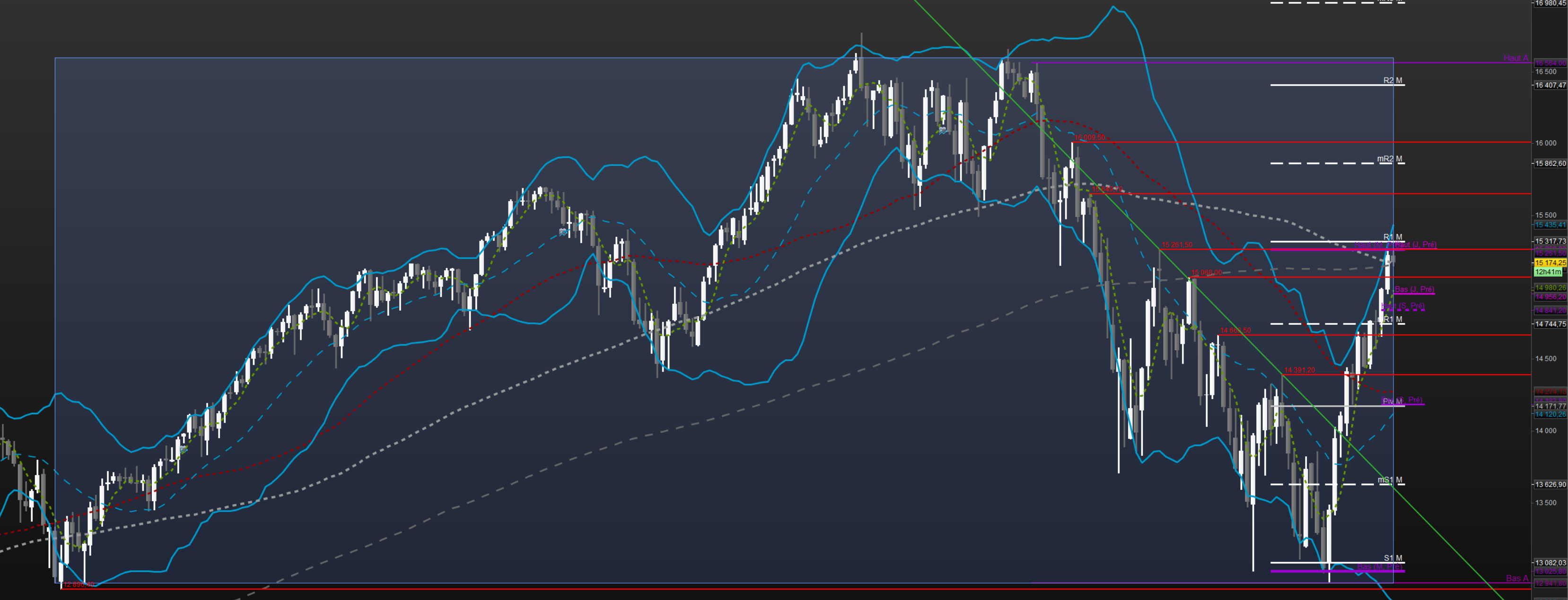The image size is (1568, 600).
Task: Click the blue 15 435,41 Bollinger value tag
Action: point(1550,225)
